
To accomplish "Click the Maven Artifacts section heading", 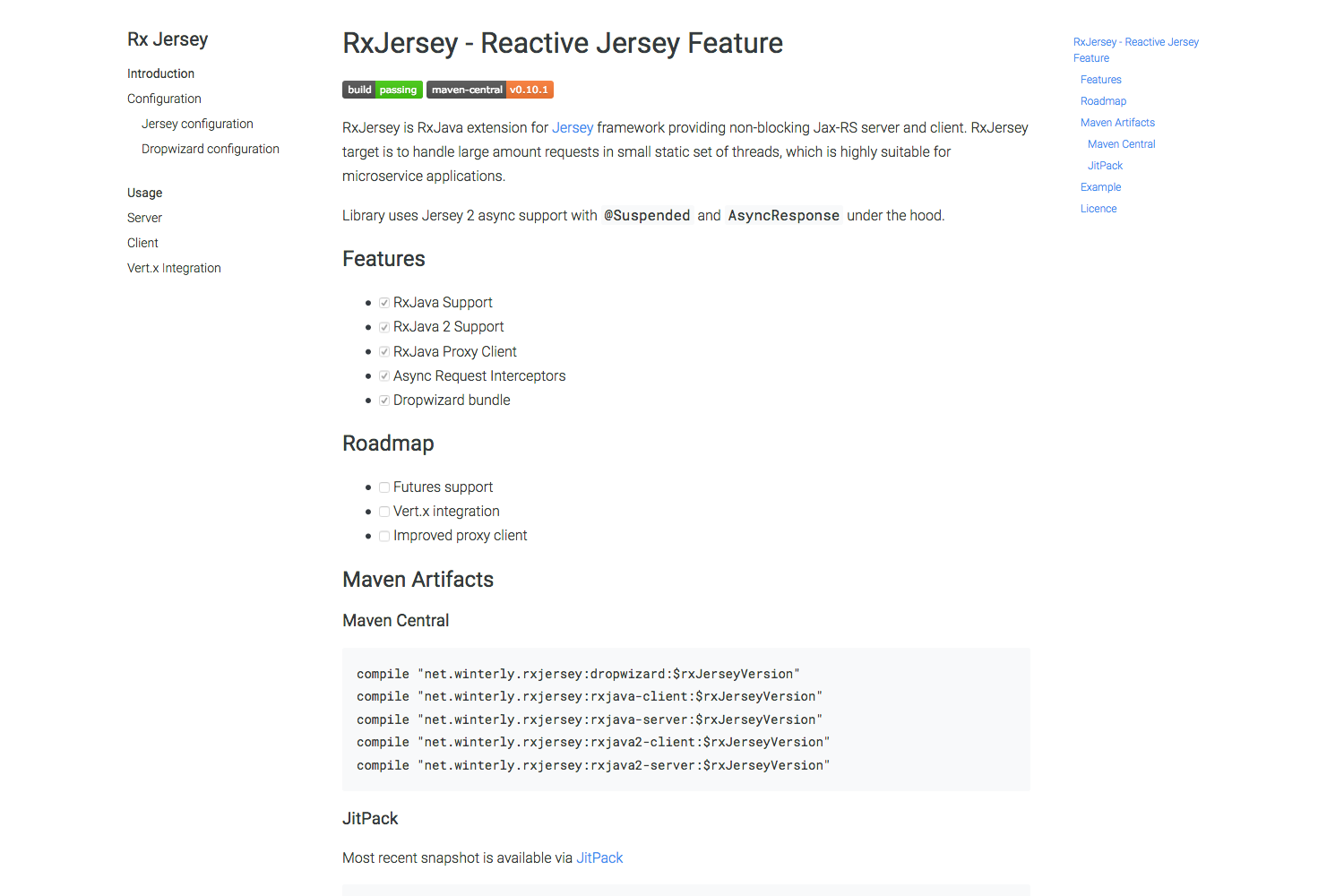I will 418,580.
